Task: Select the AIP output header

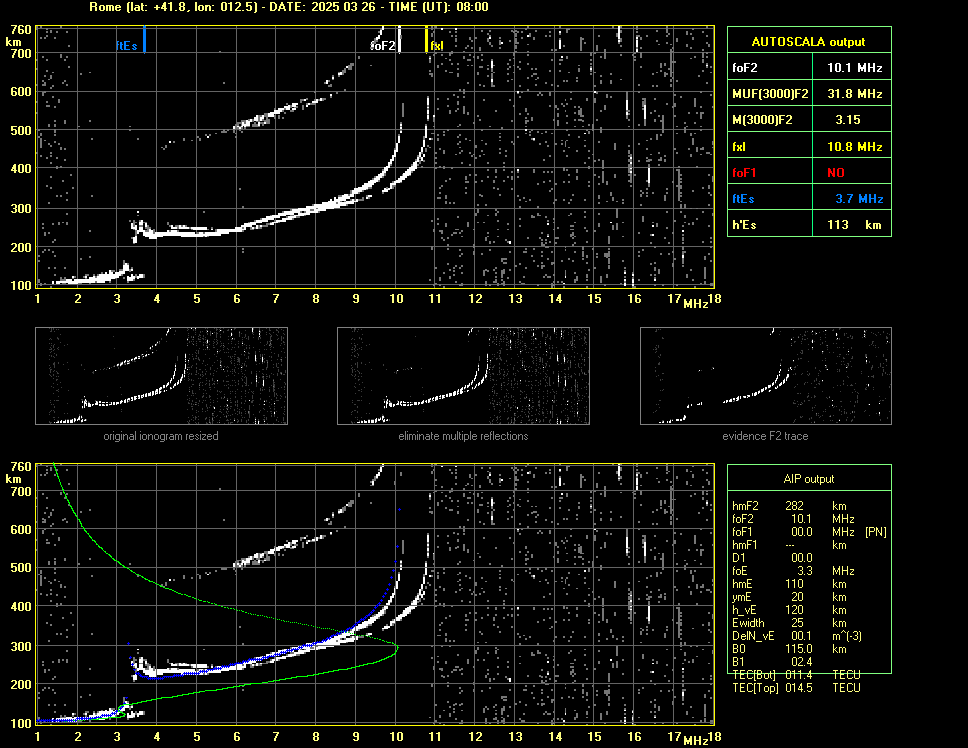Action: (x=809, y=479)
